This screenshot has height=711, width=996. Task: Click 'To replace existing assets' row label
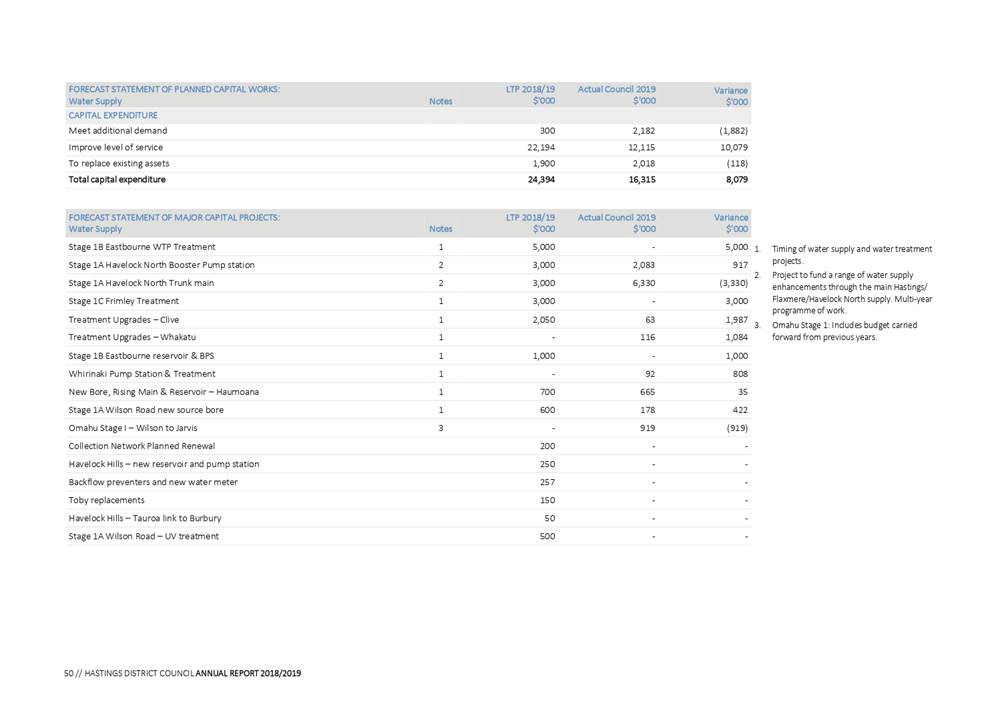tap(119, 163)
